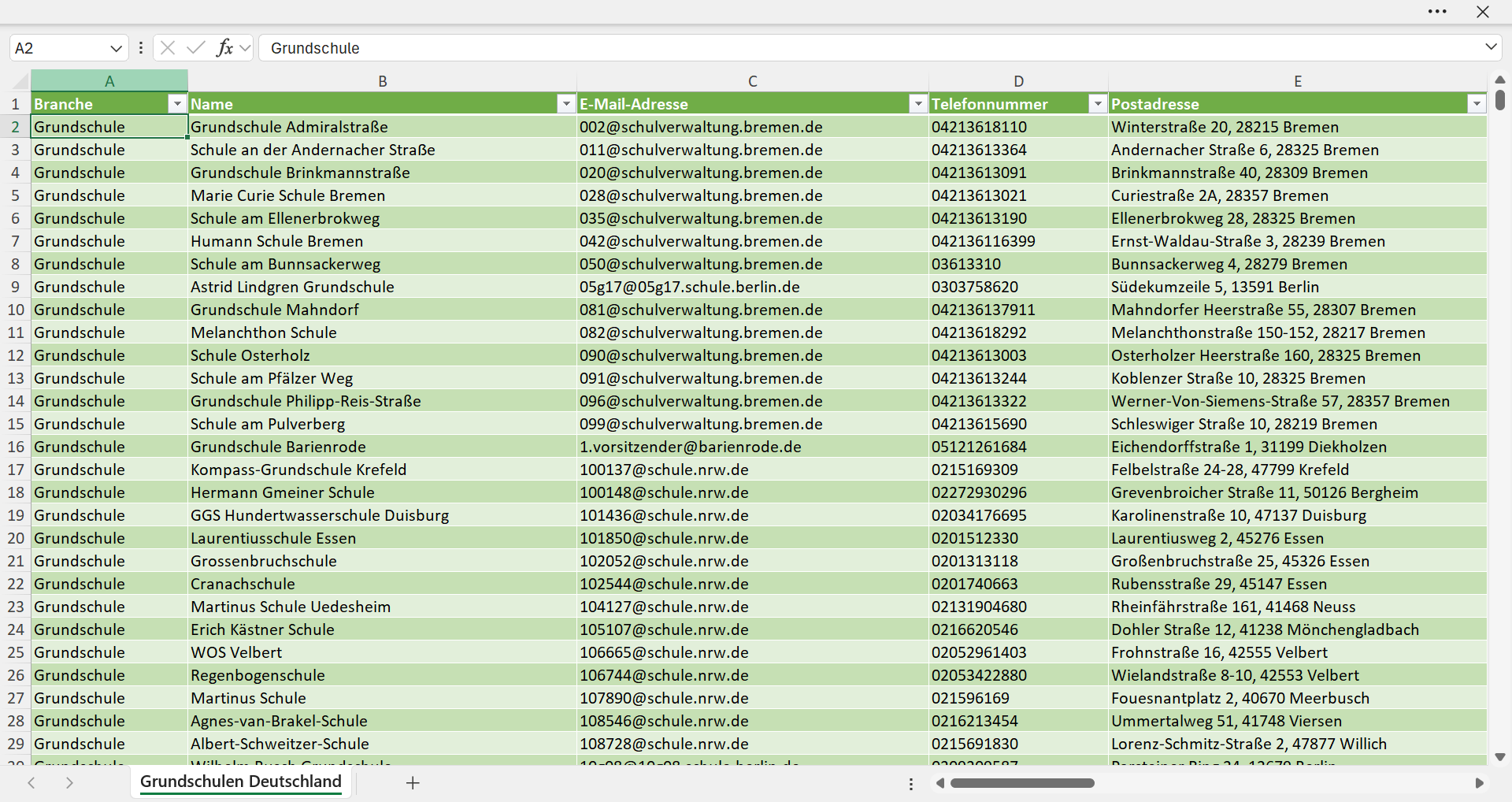This screenshot has height=802, width=1512.
Task: Select address Eichendorffstraße 1, 31199 Diekholzen
Action: point(1298,447)
